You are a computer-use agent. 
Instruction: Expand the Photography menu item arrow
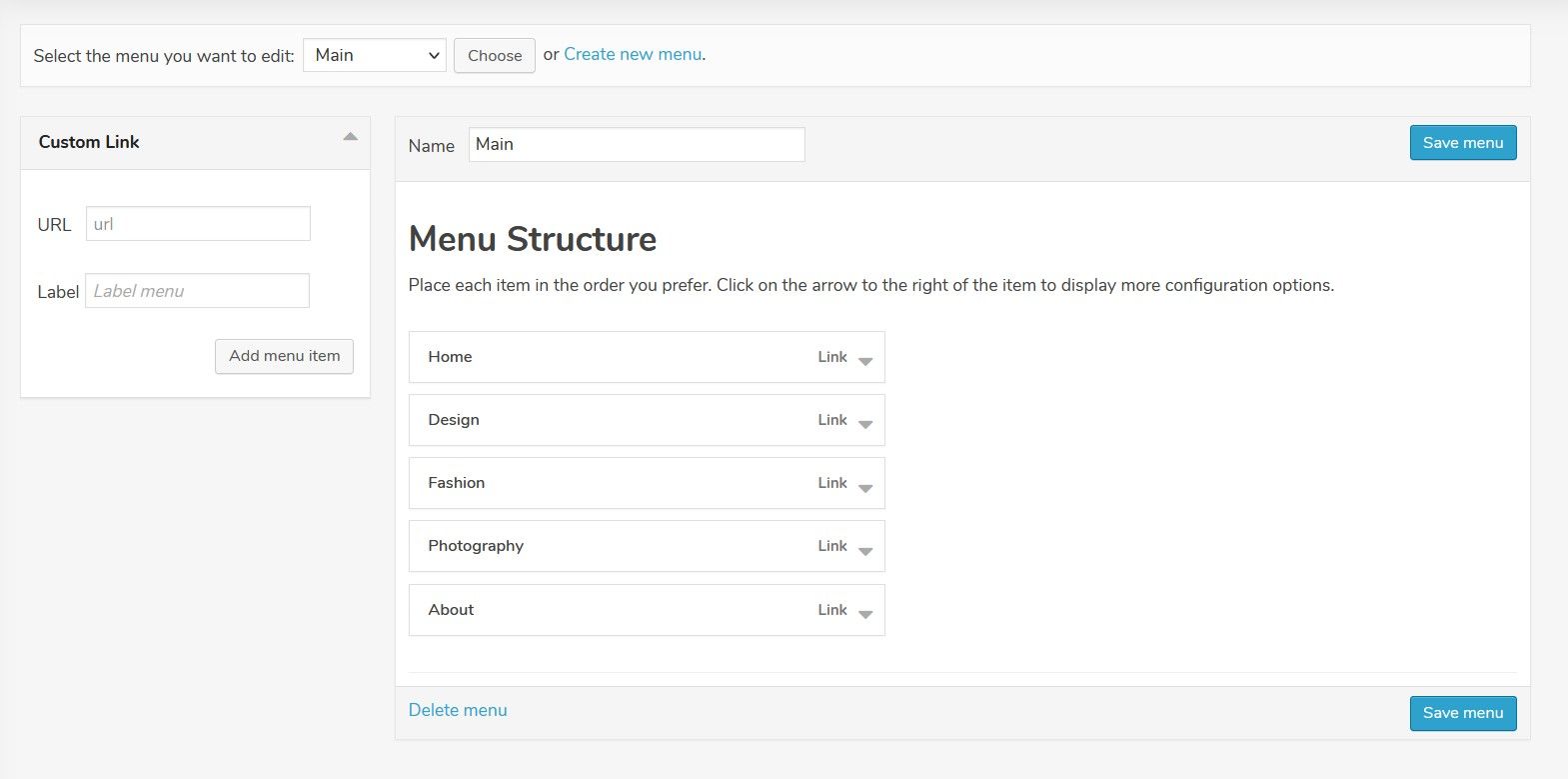[865, 550]
